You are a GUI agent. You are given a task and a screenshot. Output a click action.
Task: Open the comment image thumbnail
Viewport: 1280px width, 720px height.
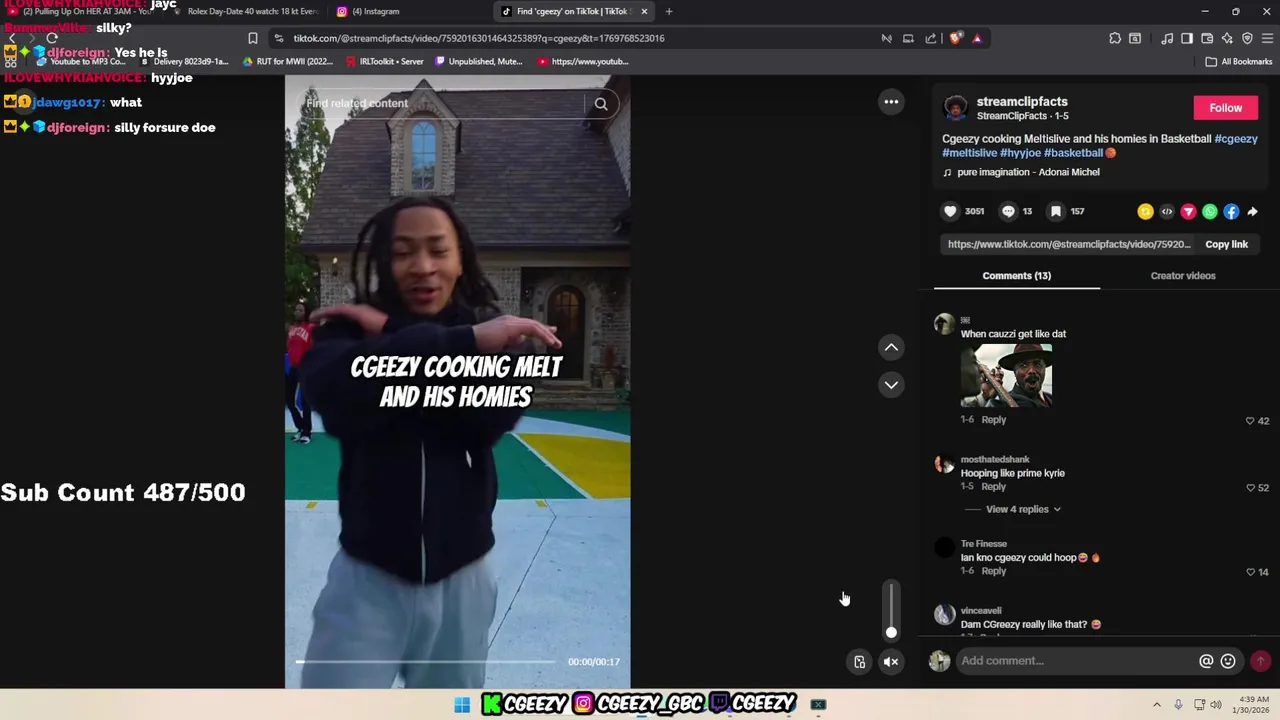1006,376
